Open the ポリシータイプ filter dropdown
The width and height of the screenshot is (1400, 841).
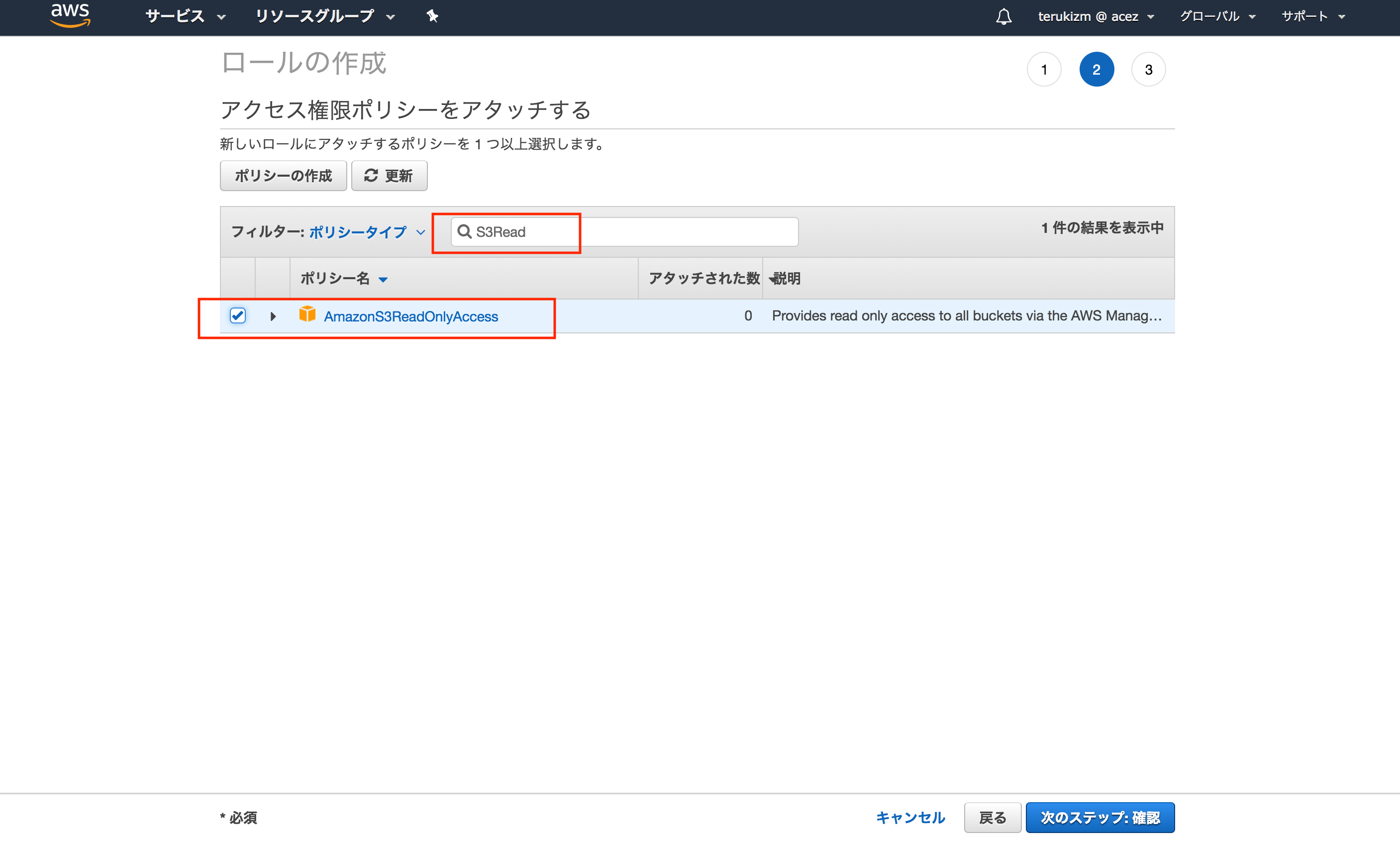[x=367, y=232]
